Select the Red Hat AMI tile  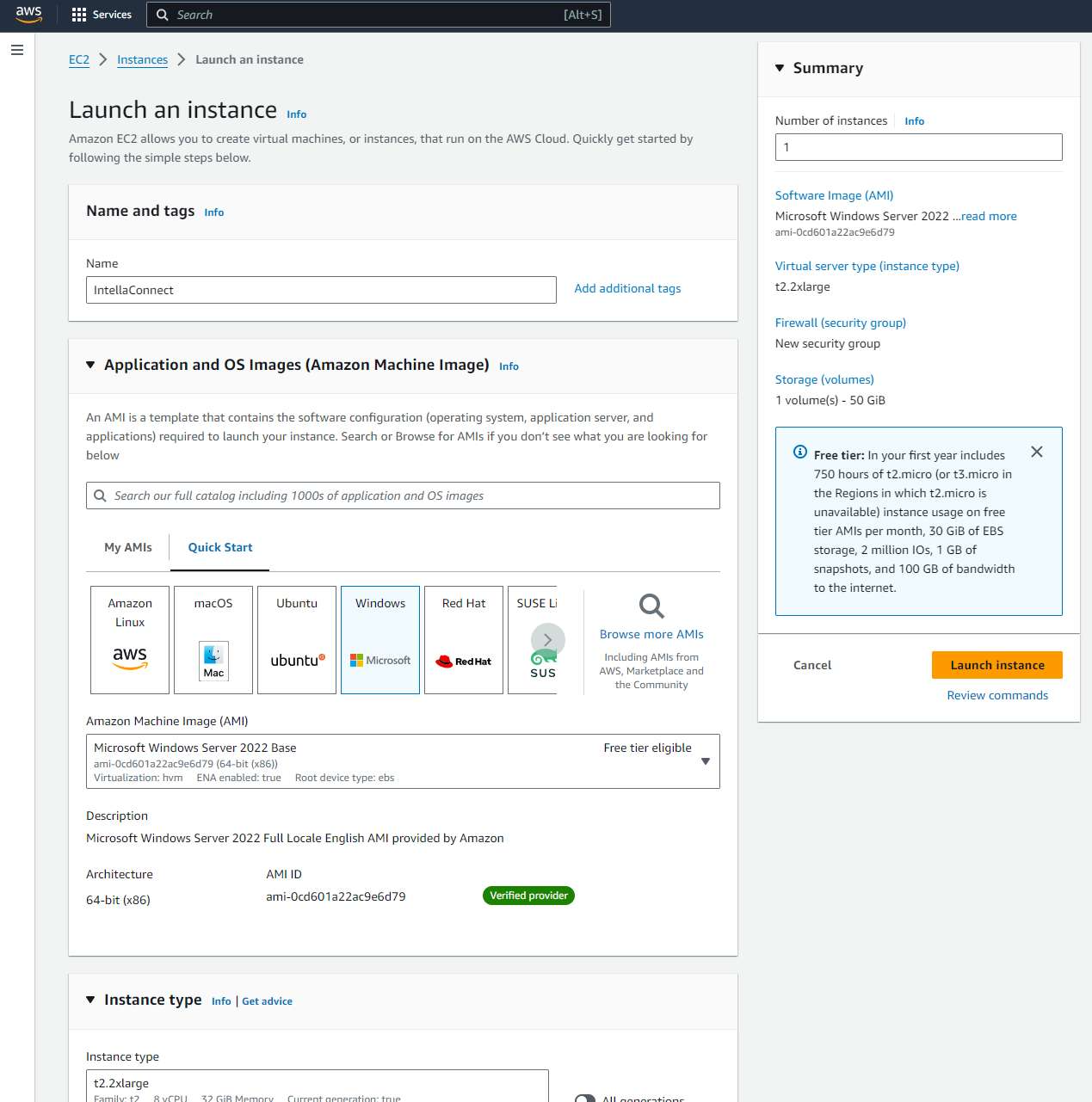(464, 640)
